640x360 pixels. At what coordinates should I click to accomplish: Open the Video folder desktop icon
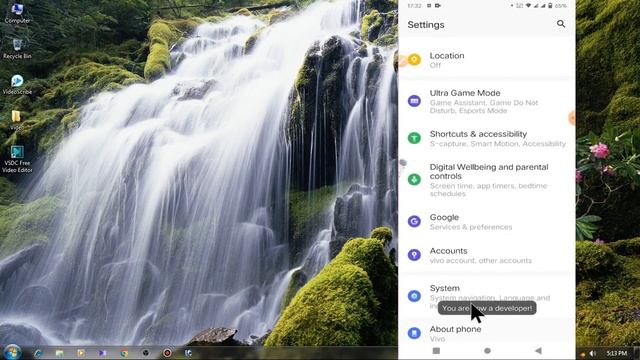16,120
